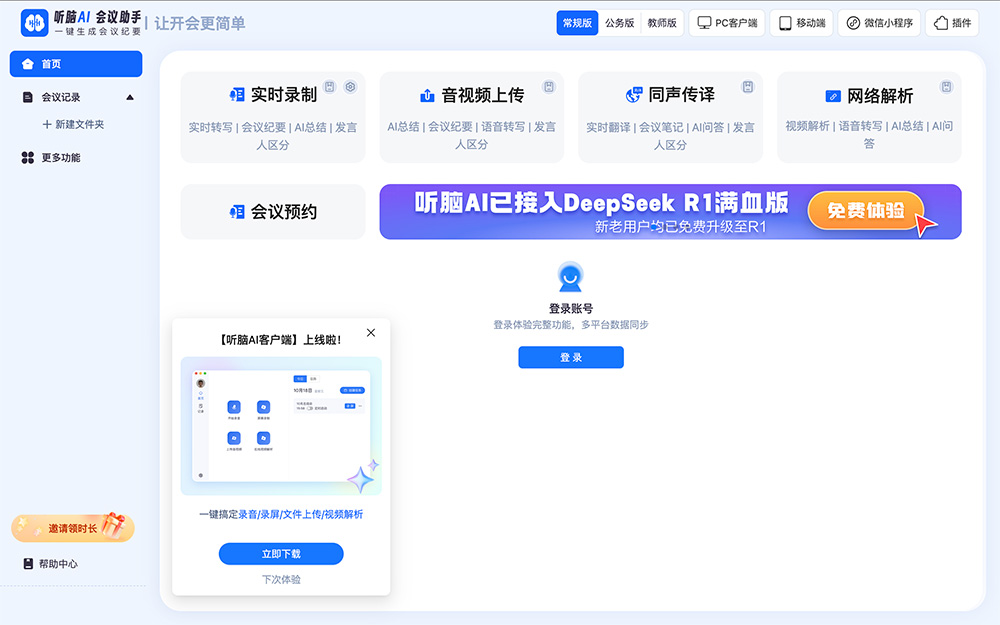Open the 会议预约 card
This screenshot has width=1000, height=625.
pyautogui.click(x=273, y=212)
